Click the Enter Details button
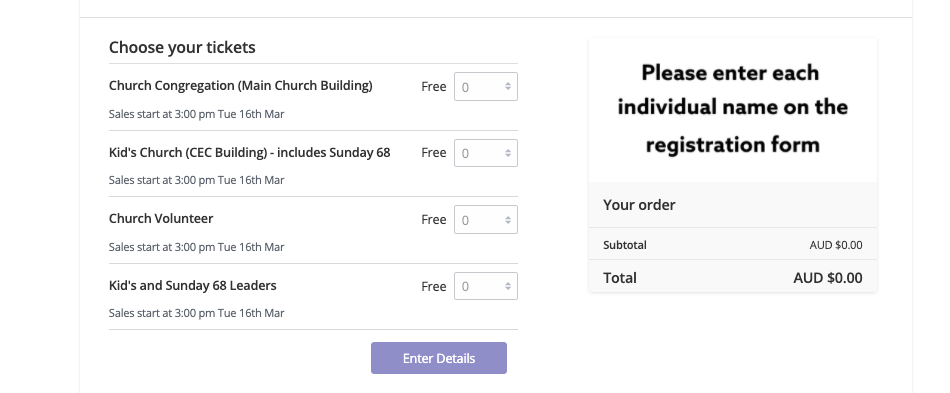This screenshot has width=950, height=393. 439,358
